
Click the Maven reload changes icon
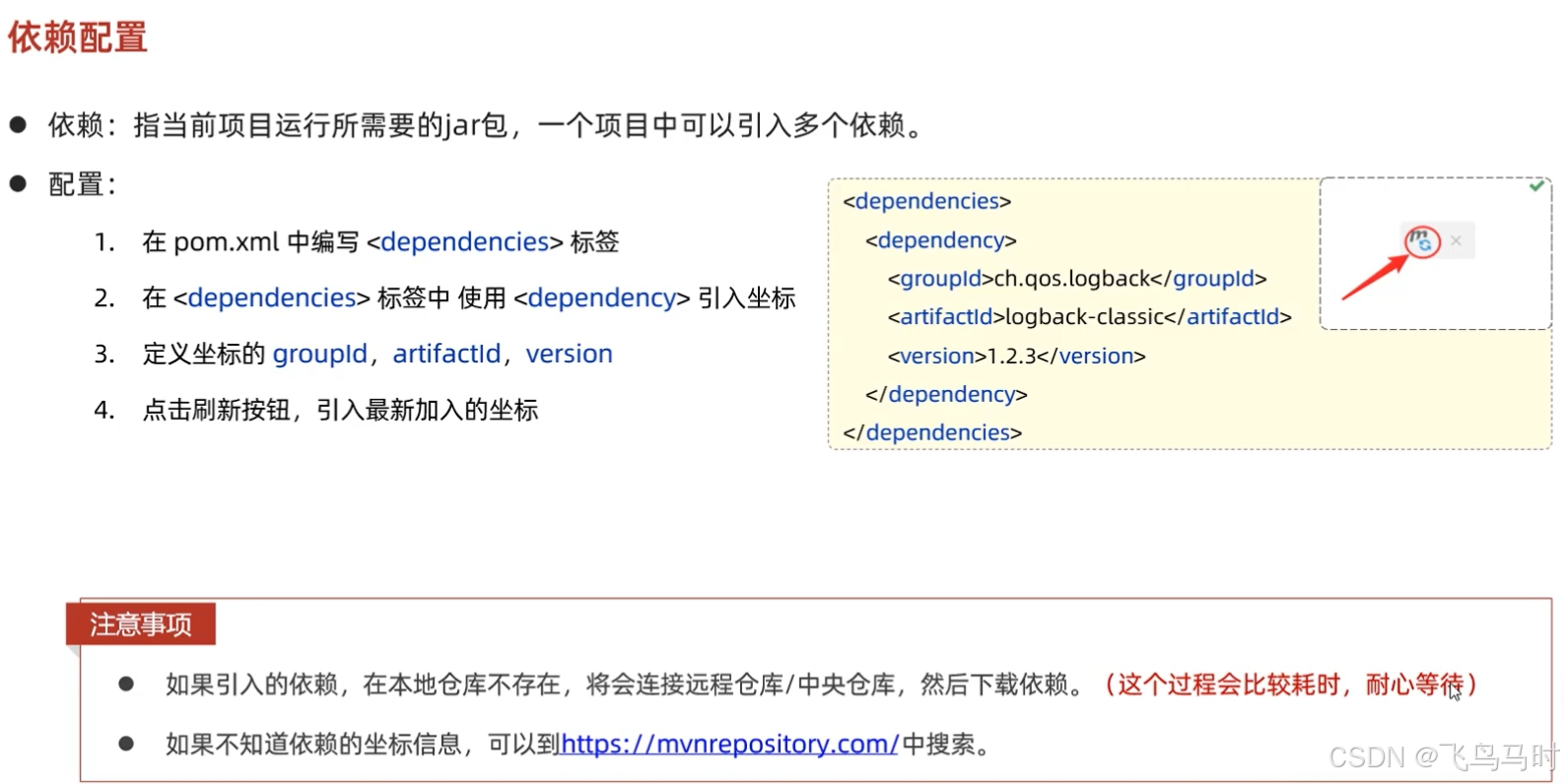click(x=1420, y=240)
